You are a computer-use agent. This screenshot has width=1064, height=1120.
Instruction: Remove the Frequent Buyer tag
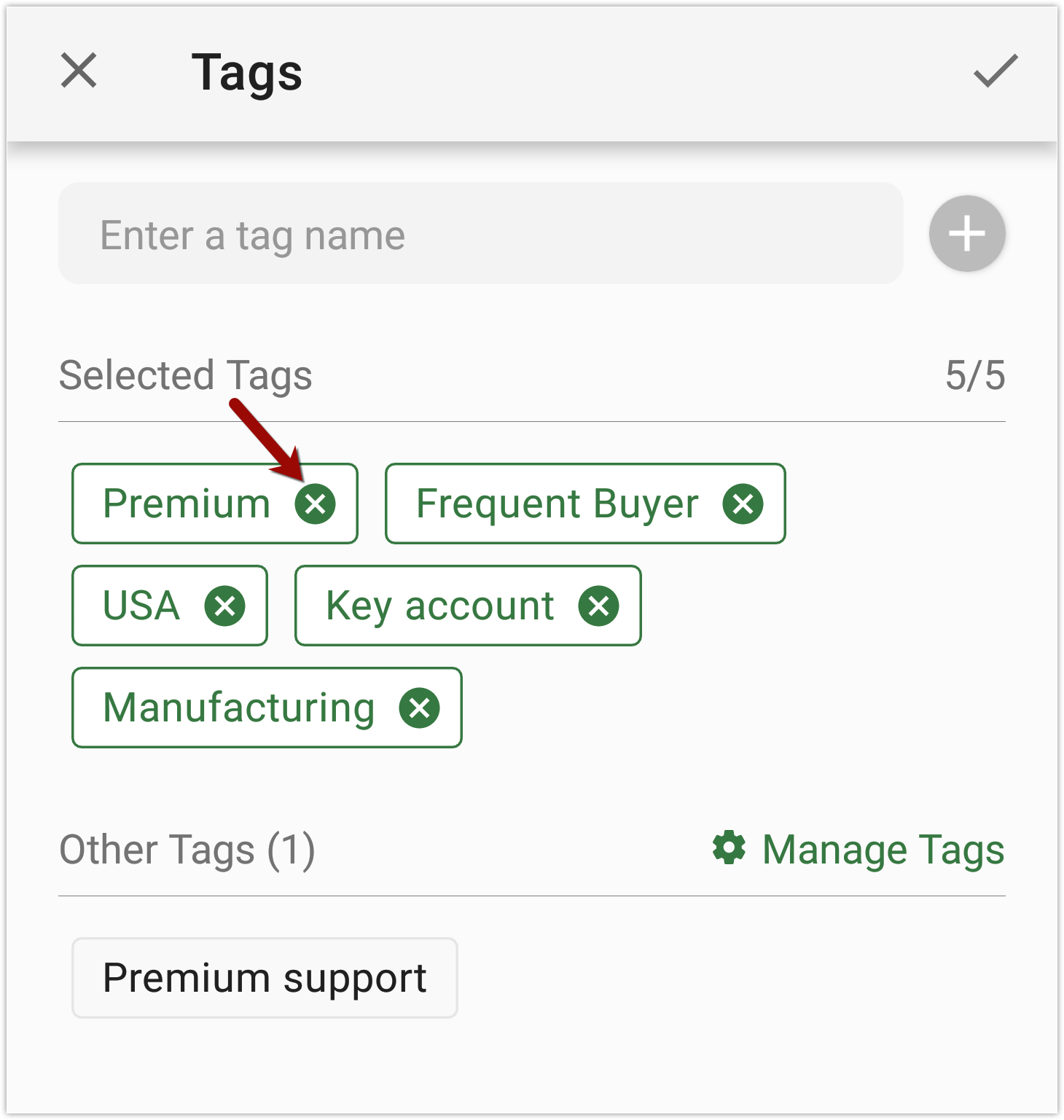(x=743, y=504)
